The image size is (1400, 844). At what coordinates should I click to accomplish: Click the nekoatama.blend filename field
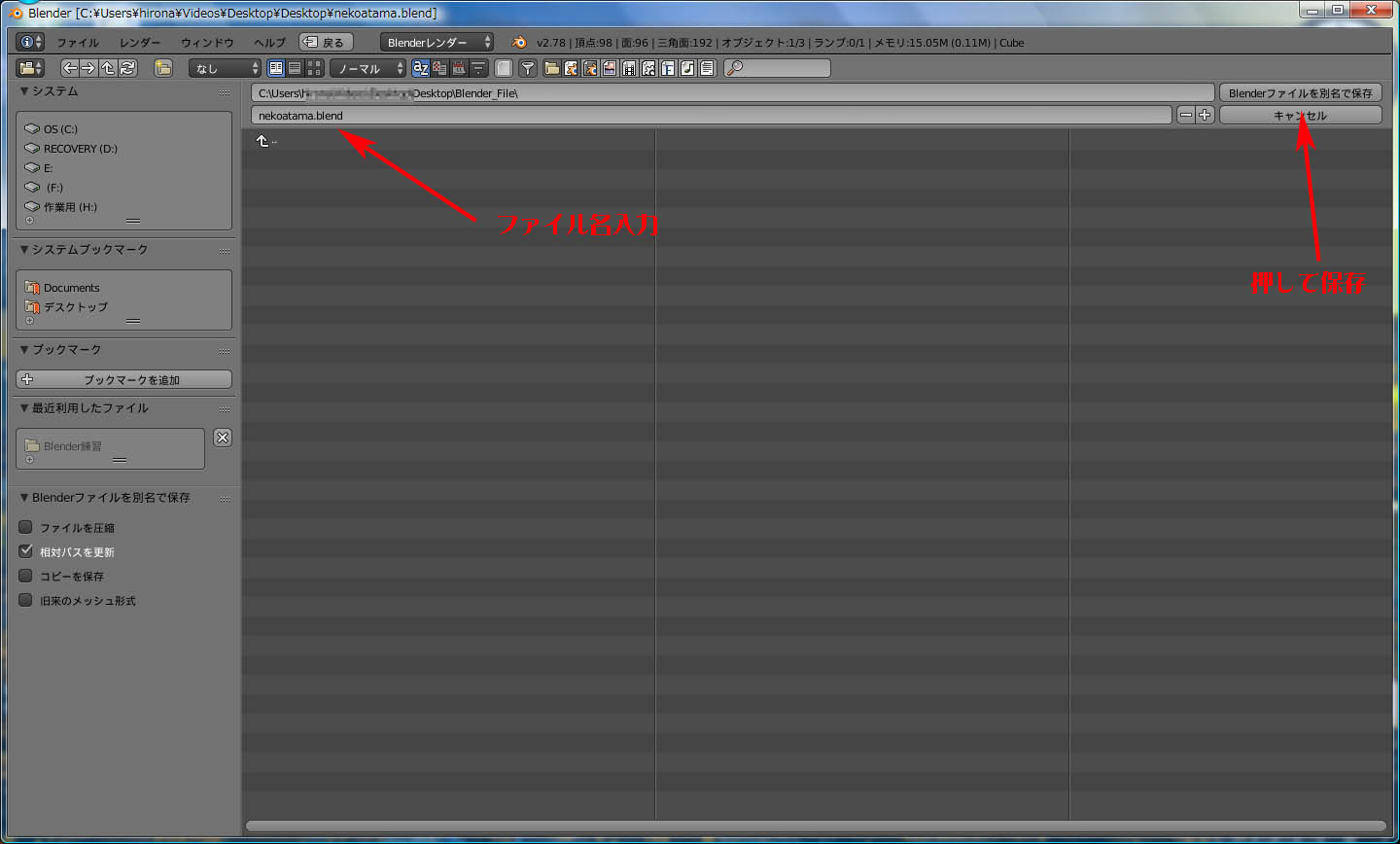(712, 115)
